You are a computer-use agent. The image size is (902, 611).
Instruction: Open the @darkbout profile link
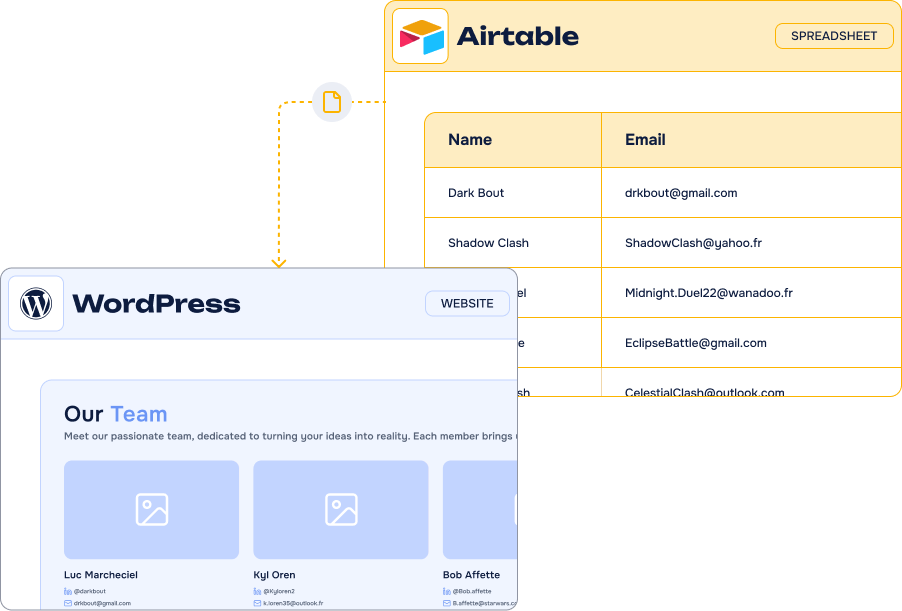(90, 591)
